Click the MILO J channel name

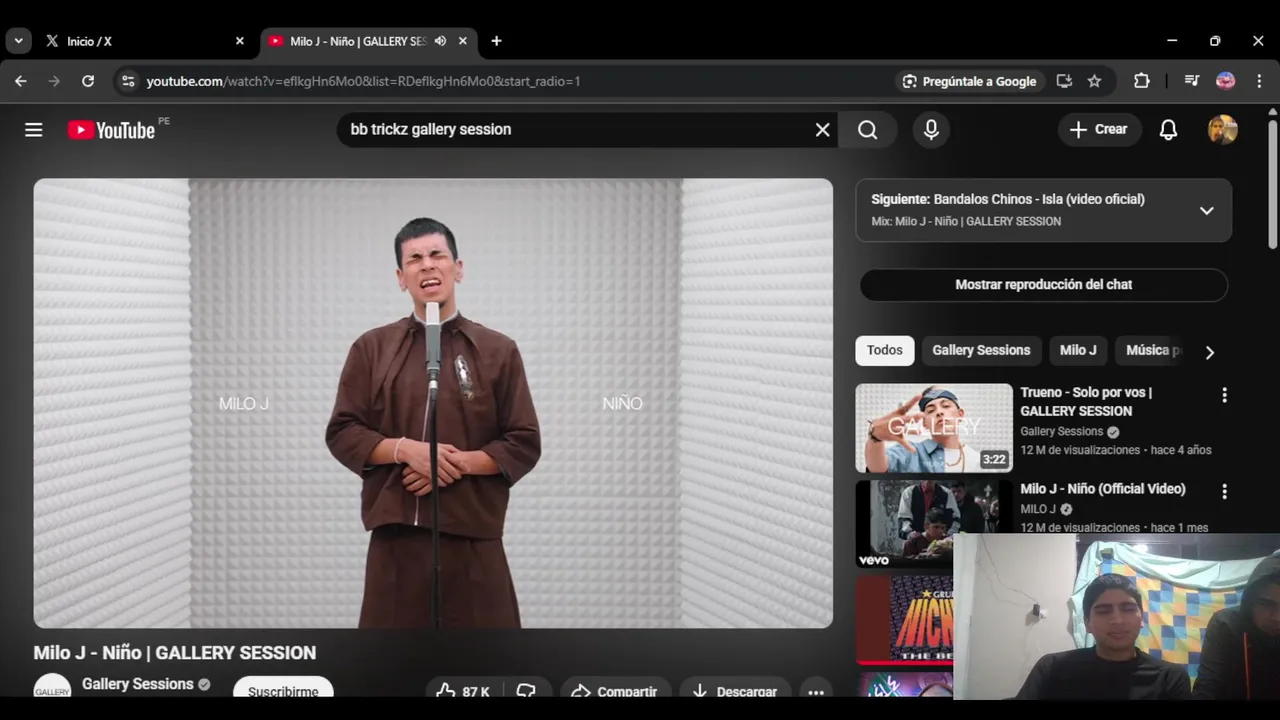[x=1037, y=509]
